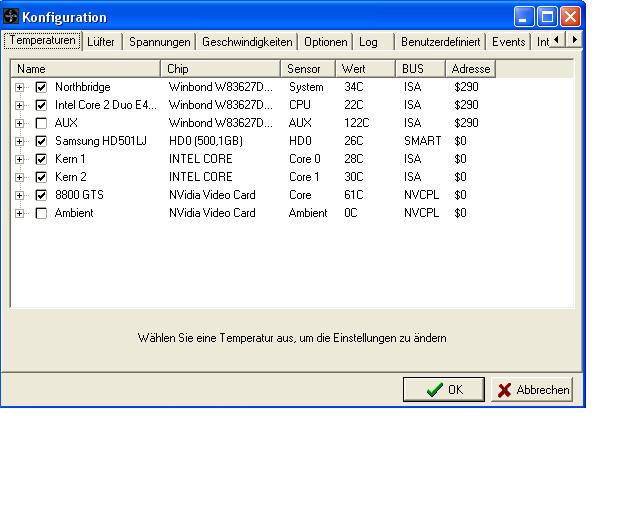The height and width of the screenshot is (512, 640).
Task: Select the Intel Core 2 Duo E4... row
Action: pyautogui.click(x=106, y=105)
